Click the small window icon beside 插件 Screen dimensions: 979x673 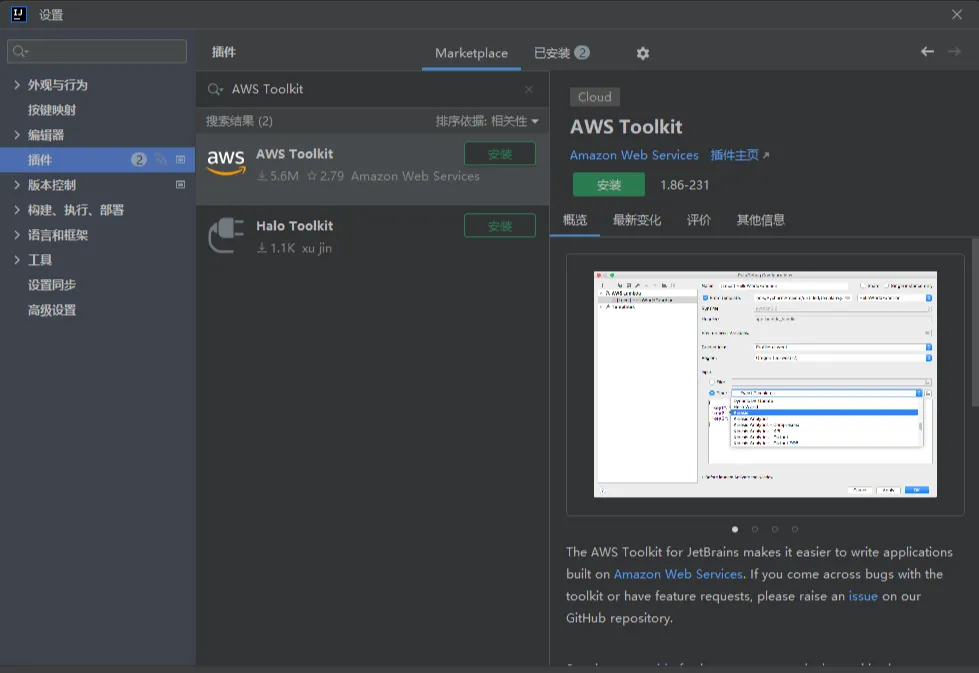click(x=180, y=157)
